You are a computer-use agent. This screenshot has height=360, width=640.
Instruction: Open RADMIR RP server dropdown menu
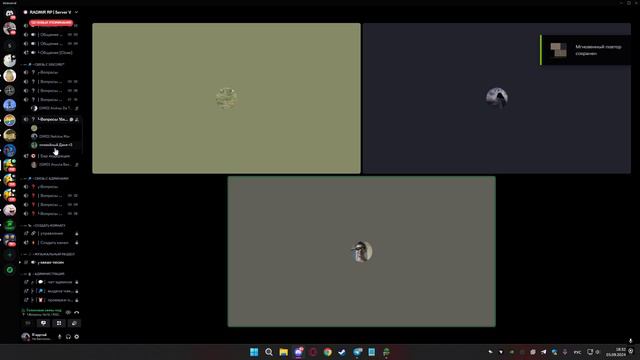(51, 12)
